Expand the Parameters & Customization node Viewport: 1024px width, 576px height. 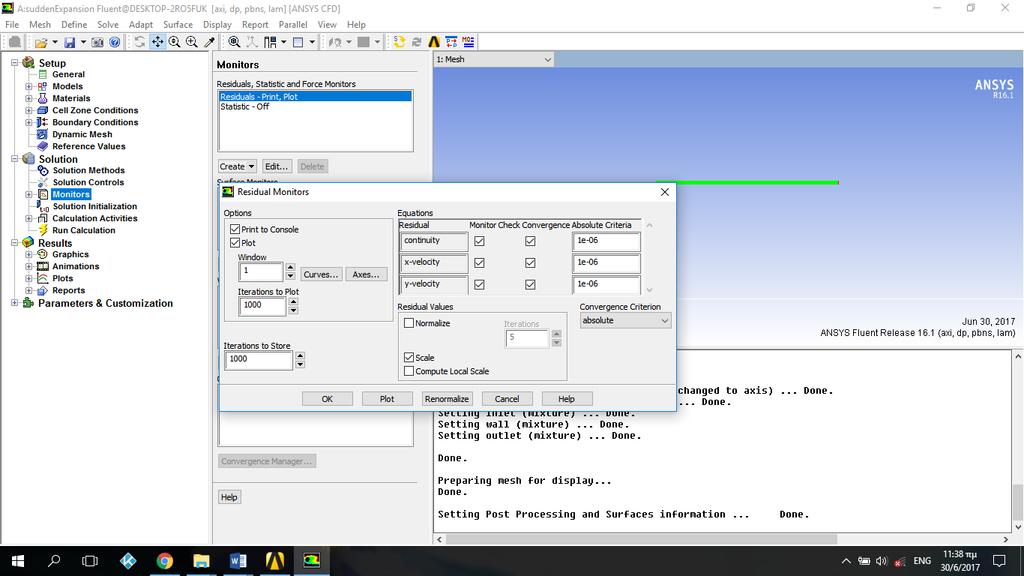click(x=14, y=303)
